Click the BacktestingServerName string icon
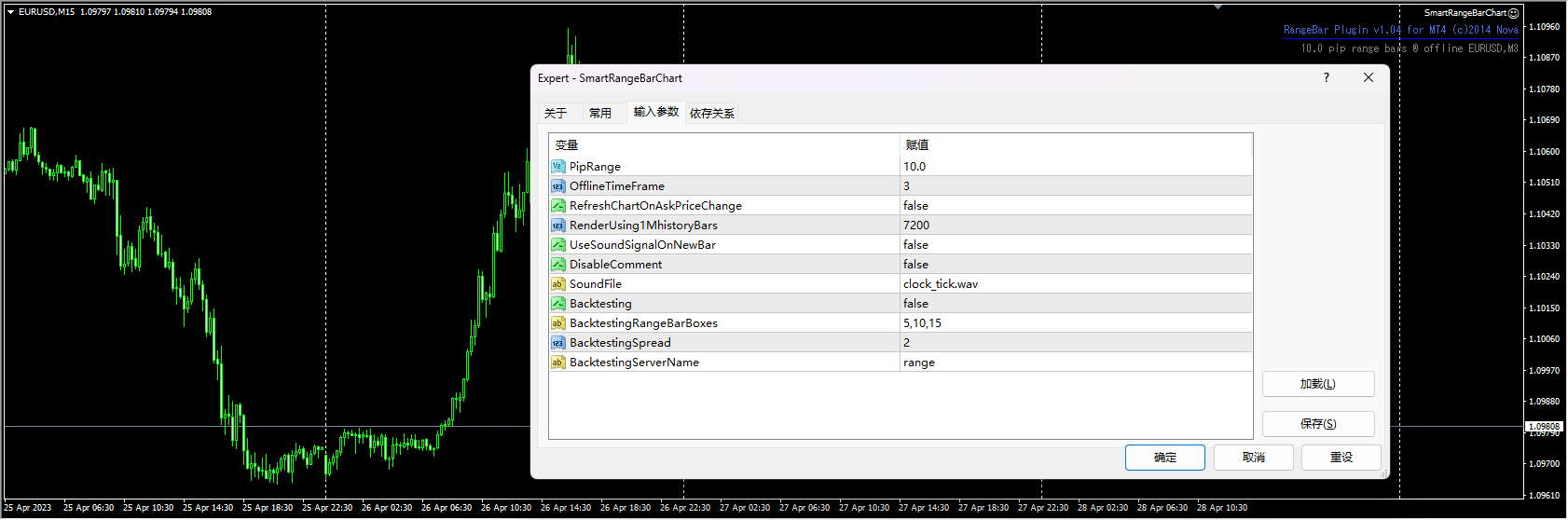Image resolution: width=1568 pixels, height=520 pixels. pos(557,363)
